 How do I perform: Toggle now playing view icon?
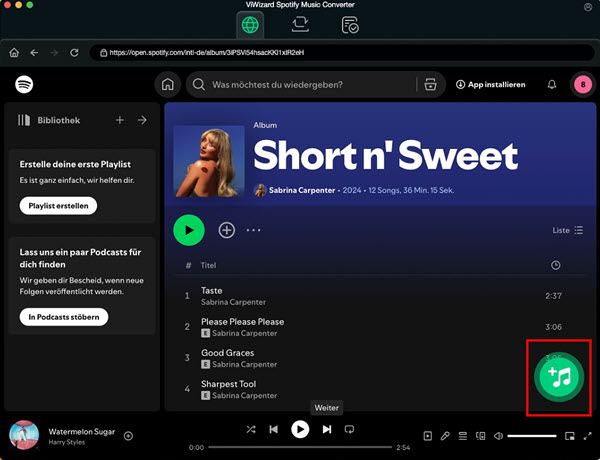tap(428, 436)
